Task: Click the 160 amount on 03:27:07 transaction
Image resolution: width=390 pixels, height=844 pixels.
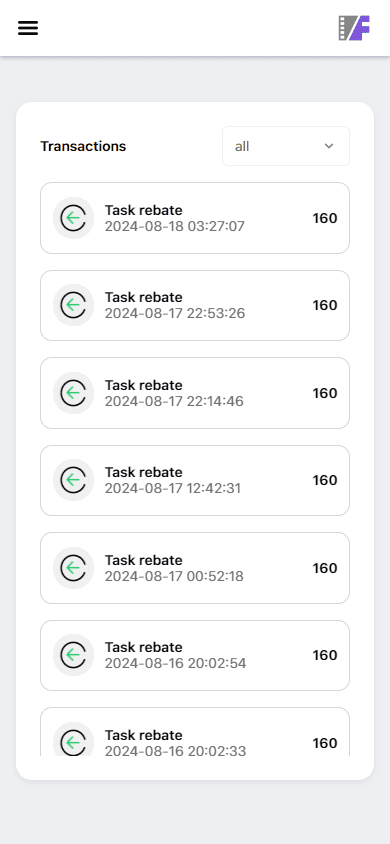Action: 325,218
